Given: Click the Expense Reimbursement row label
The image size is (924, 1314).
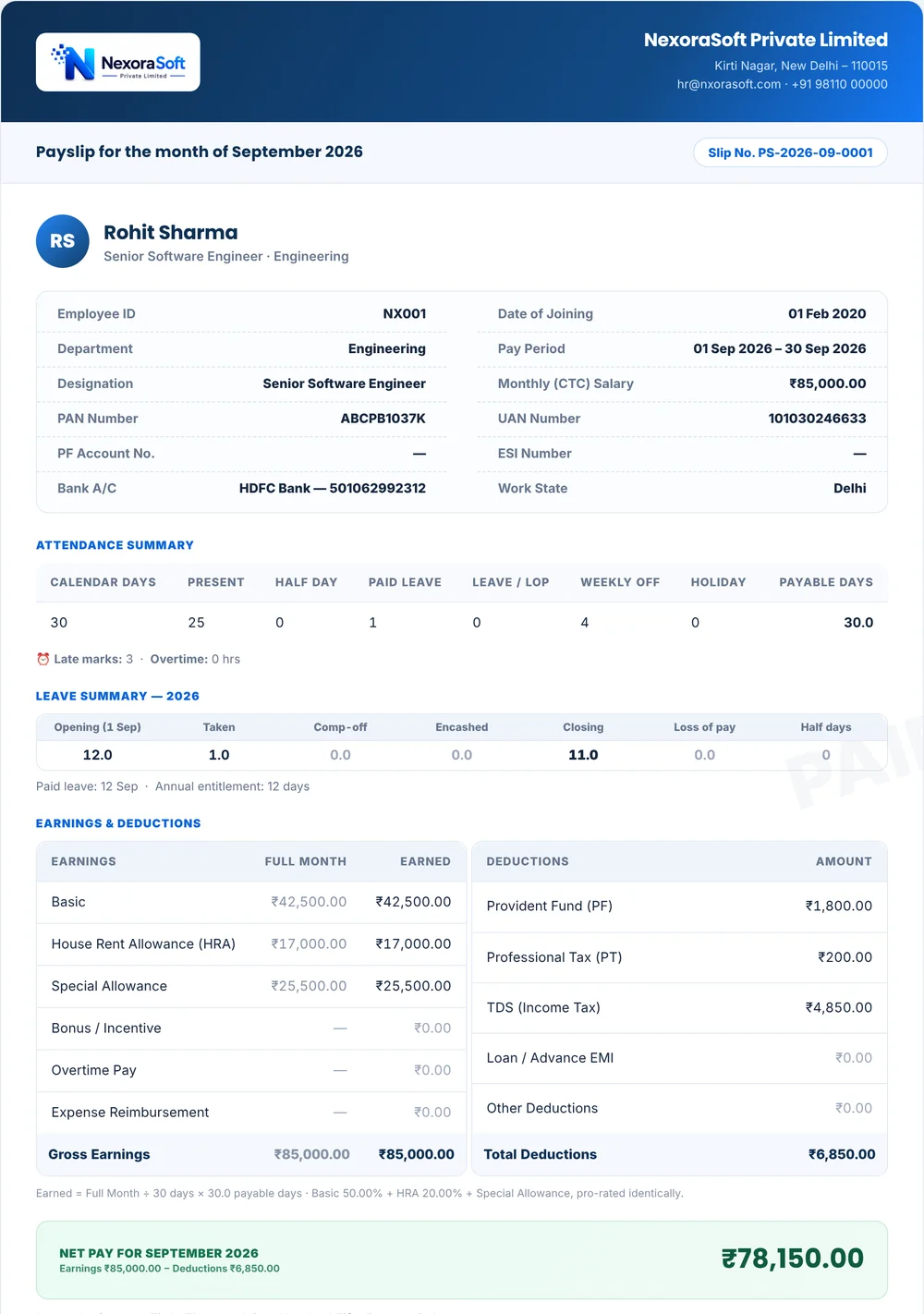Looking at the screenshot, I should pos(130,1112).
